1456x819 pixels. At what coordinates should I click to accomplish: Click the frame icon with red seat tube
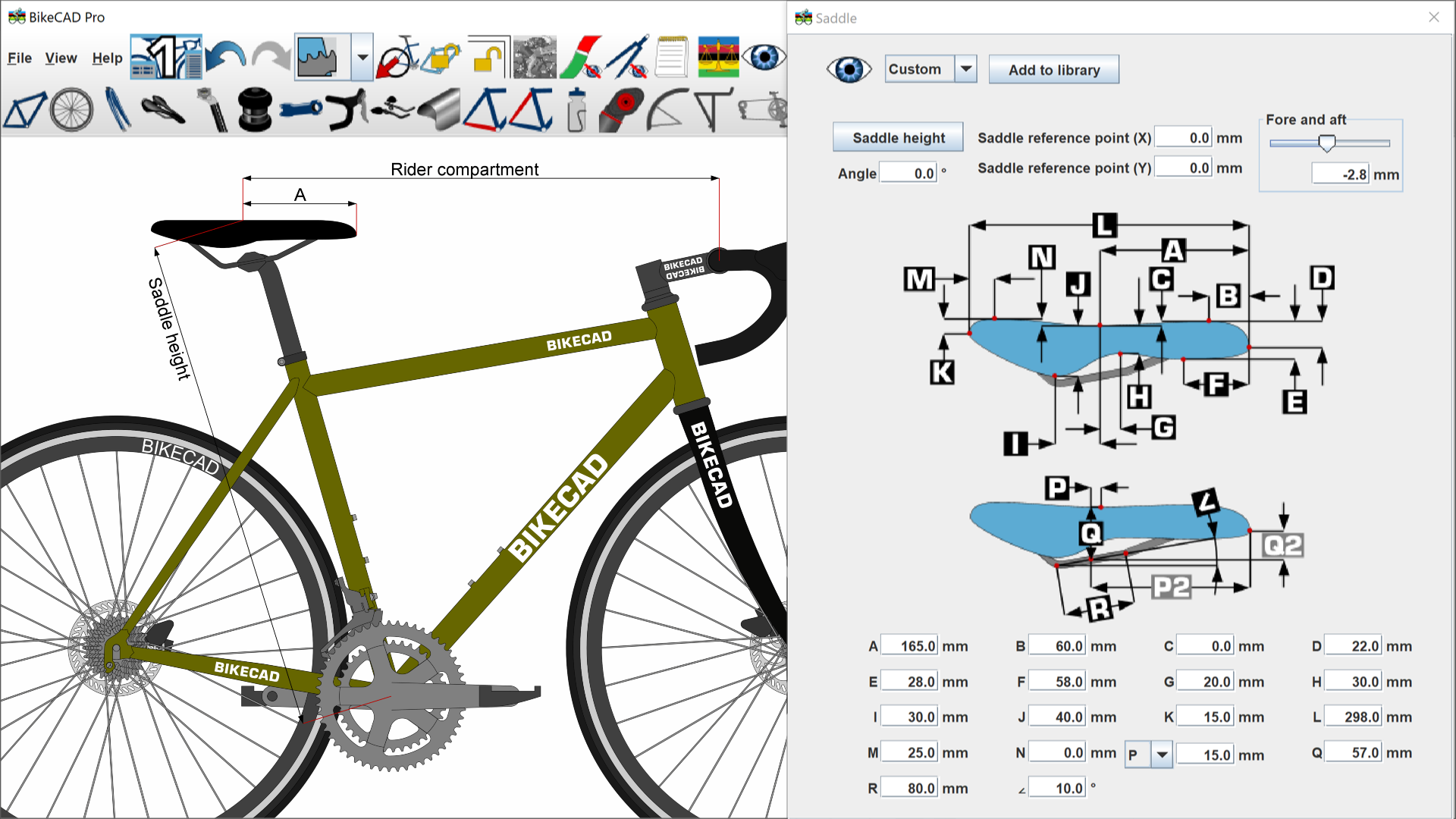point(532,110)
